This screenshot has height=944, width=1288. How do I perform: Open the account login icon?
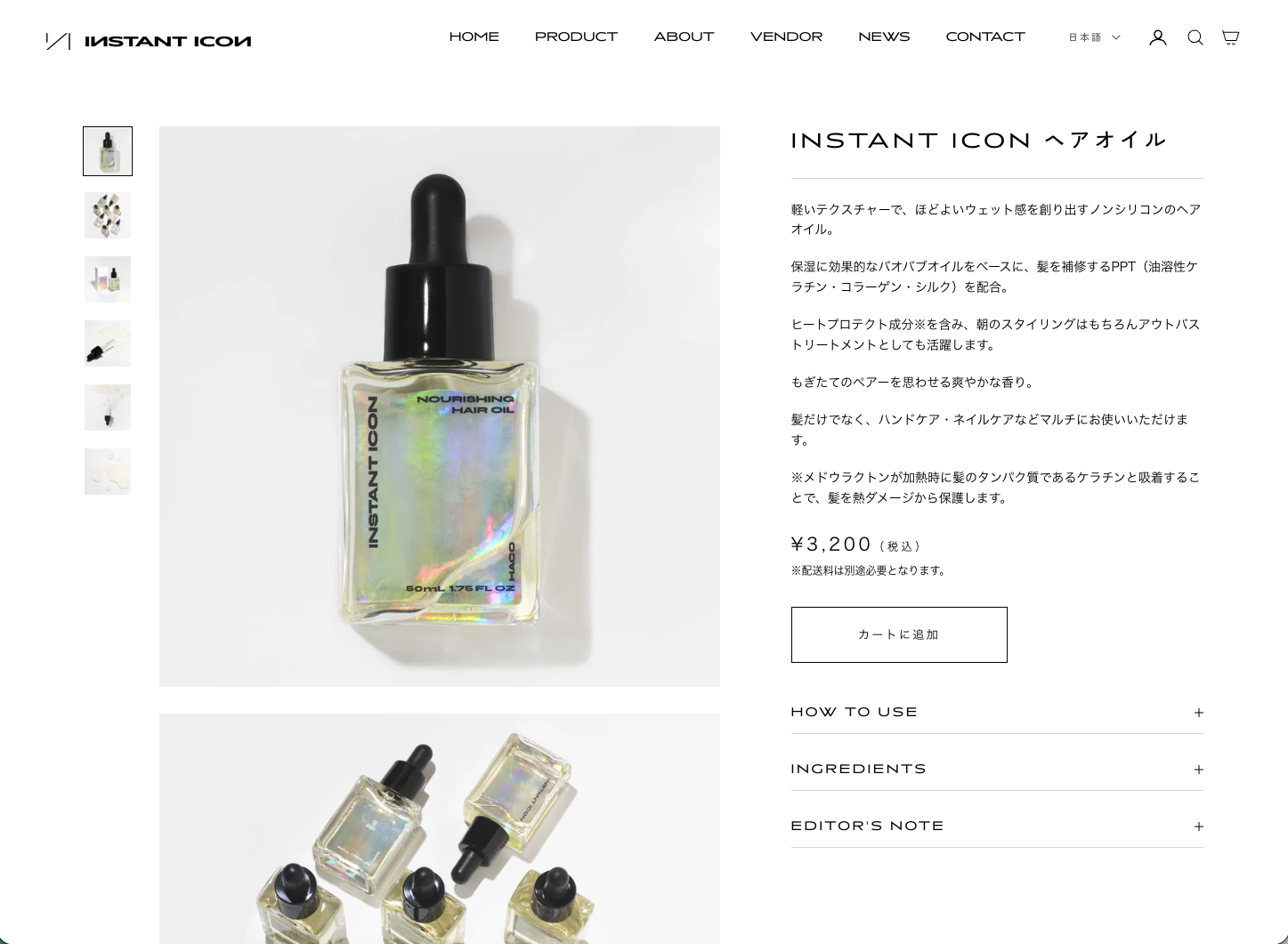pos(1157,37)
